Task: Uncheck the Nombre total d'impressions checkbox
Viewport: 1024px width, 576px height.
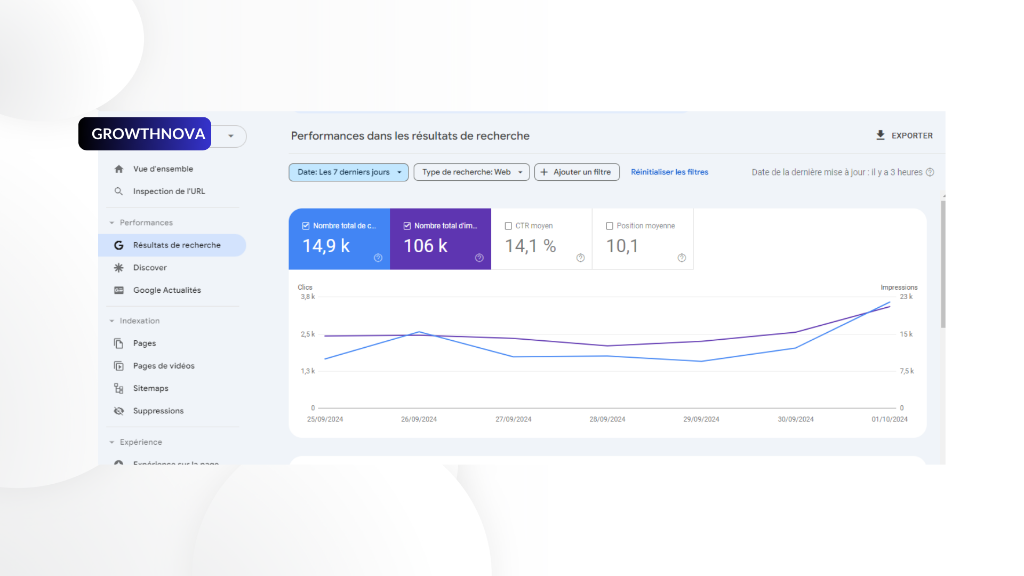Action: [407, 226]
